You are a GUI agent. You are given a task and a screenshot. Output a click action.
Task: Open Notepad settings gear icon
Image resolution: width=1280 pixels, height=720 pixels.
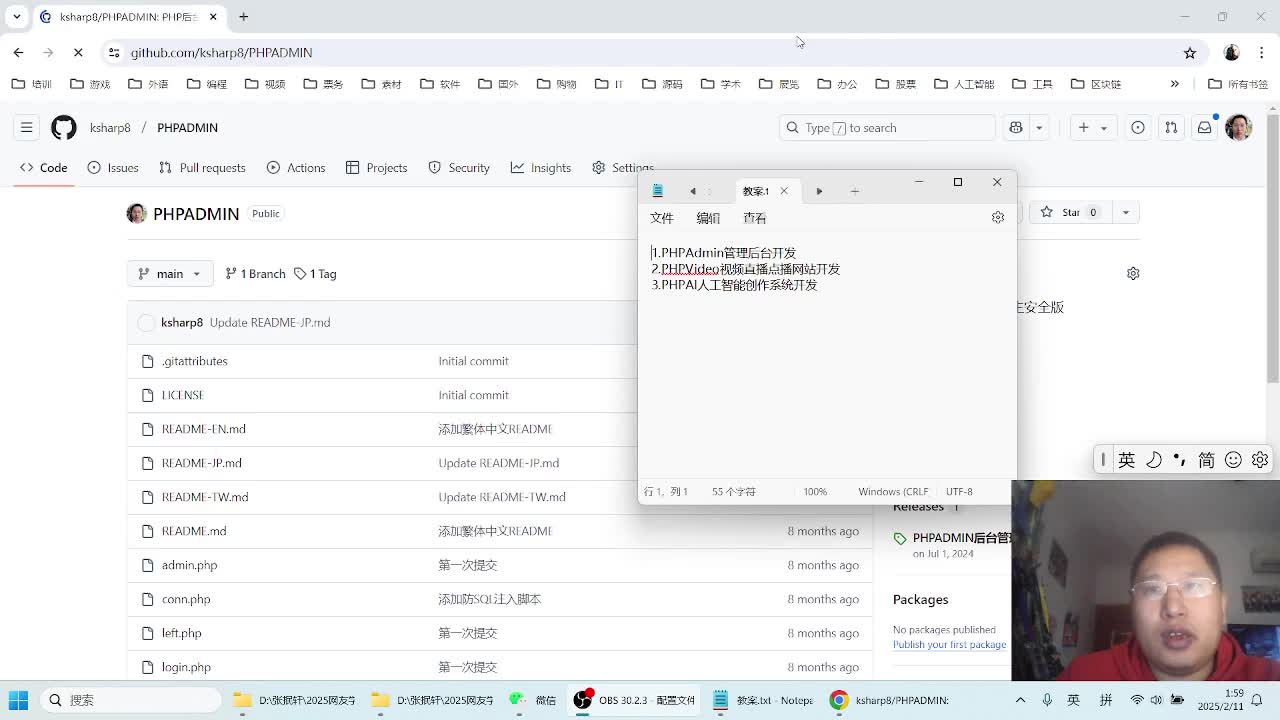[997, 217]
